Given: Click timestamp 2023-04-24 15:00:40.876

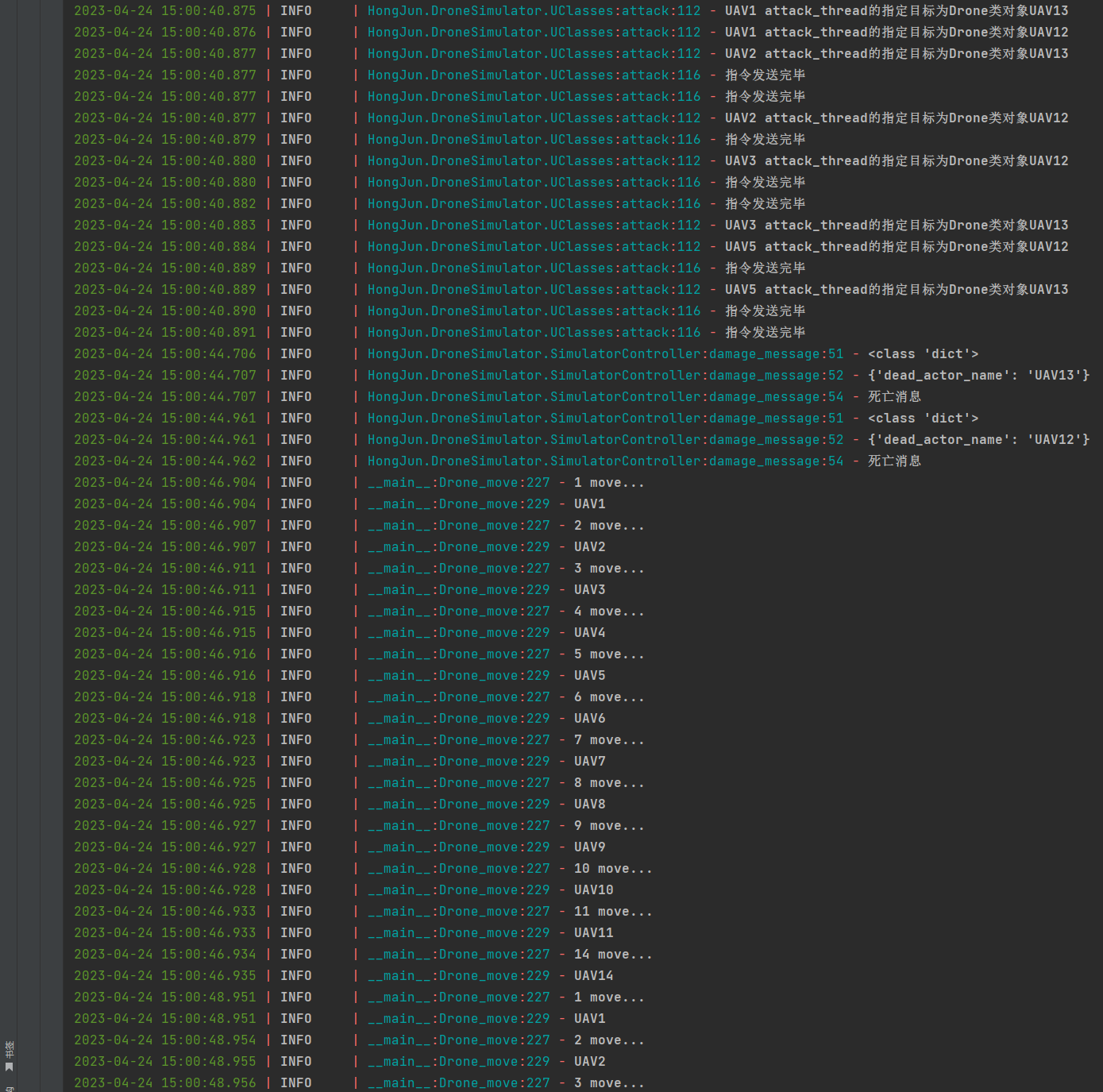Looking at the screenshot, I should coord(165,33).
